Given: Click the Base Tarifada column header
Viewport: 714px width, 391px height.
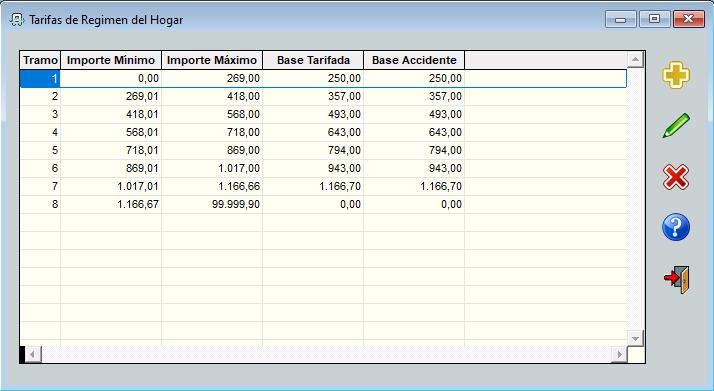Looking at the screenshot, I should point(313,60).
